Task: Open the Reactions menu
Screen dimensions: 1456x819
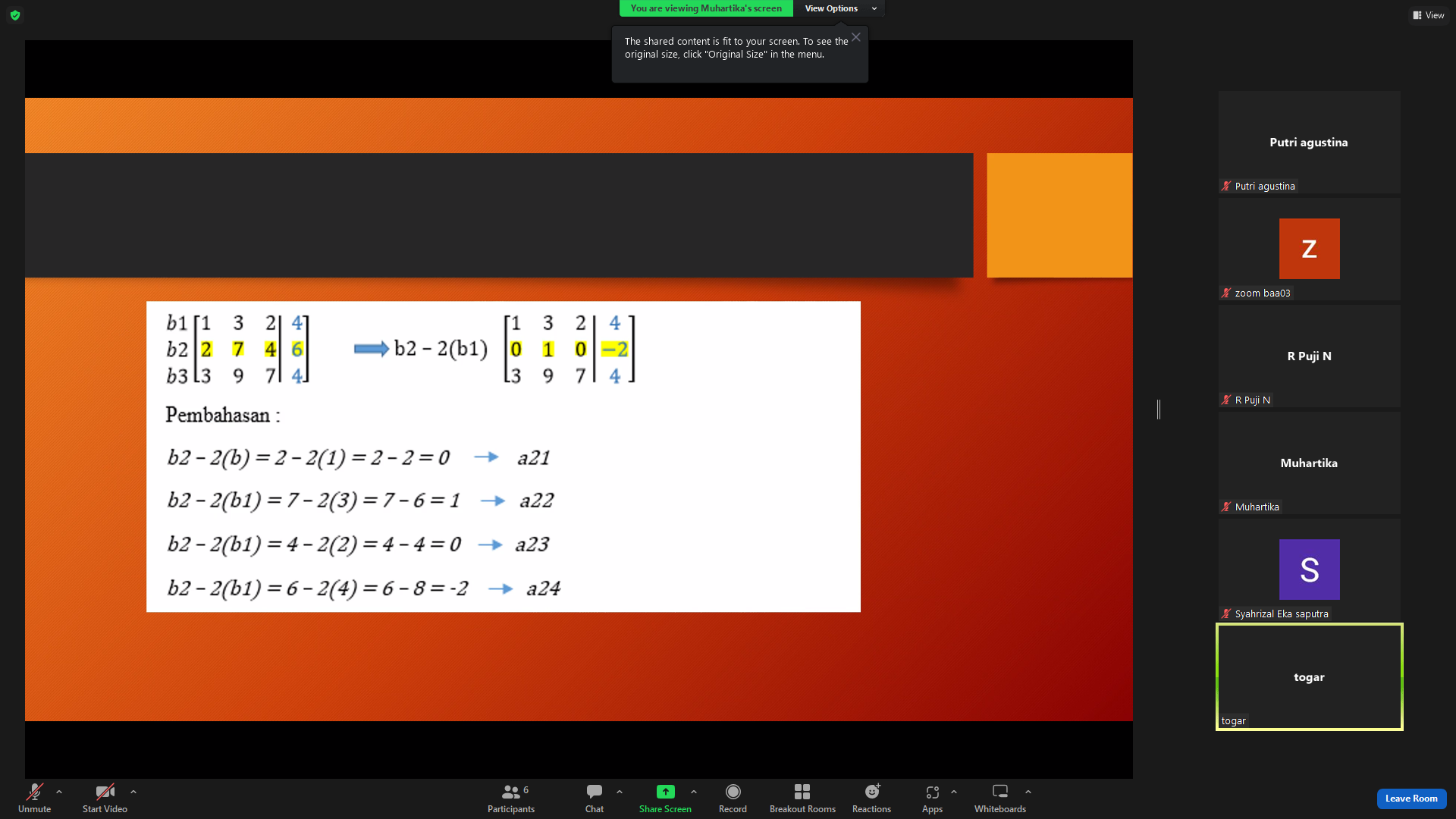Action: click(871, 798)
